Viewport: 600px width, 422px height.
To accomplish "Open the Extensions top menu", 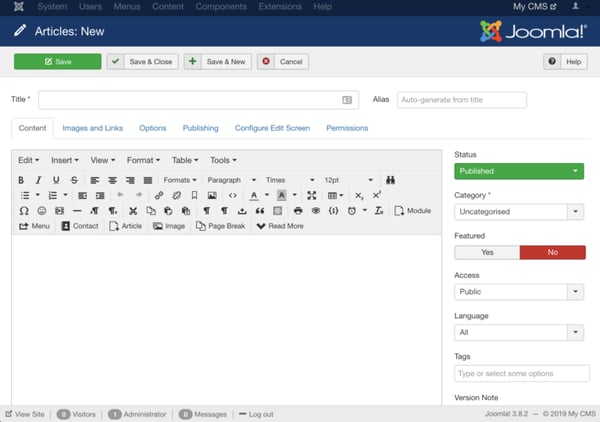I will [280, 7].
